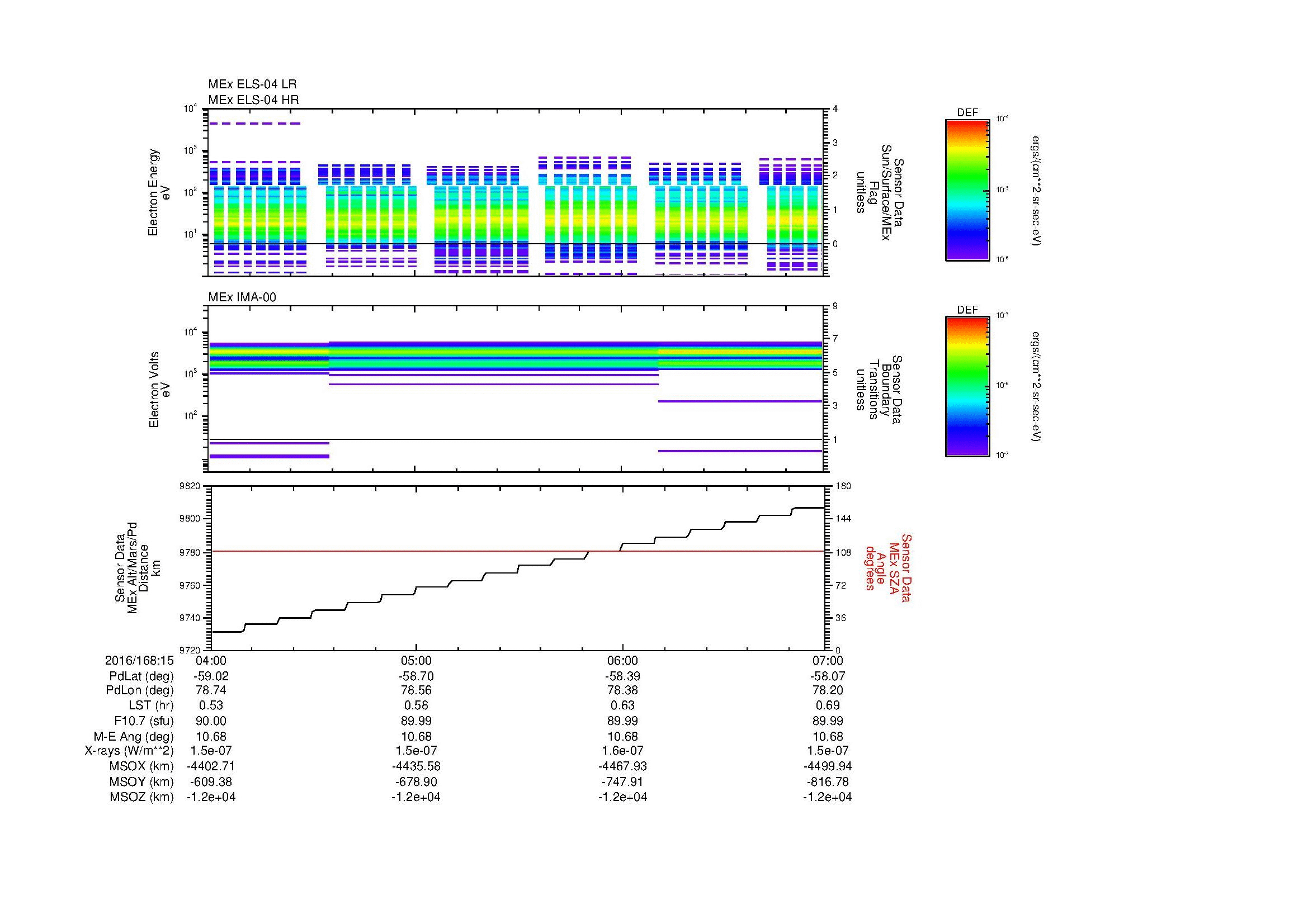Click the 'F10.7 (sfu)' row label

[144, 721]
